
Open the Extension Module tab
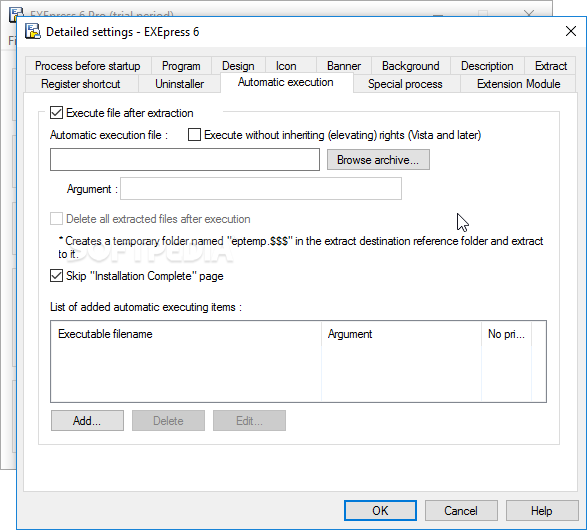click(518, 83)
